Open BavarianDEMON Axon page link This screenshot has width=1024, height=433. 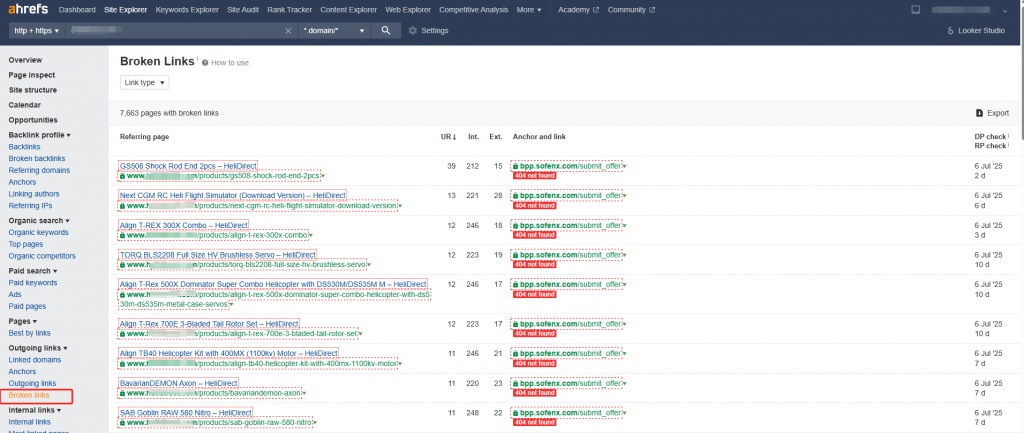pos(179,383)
